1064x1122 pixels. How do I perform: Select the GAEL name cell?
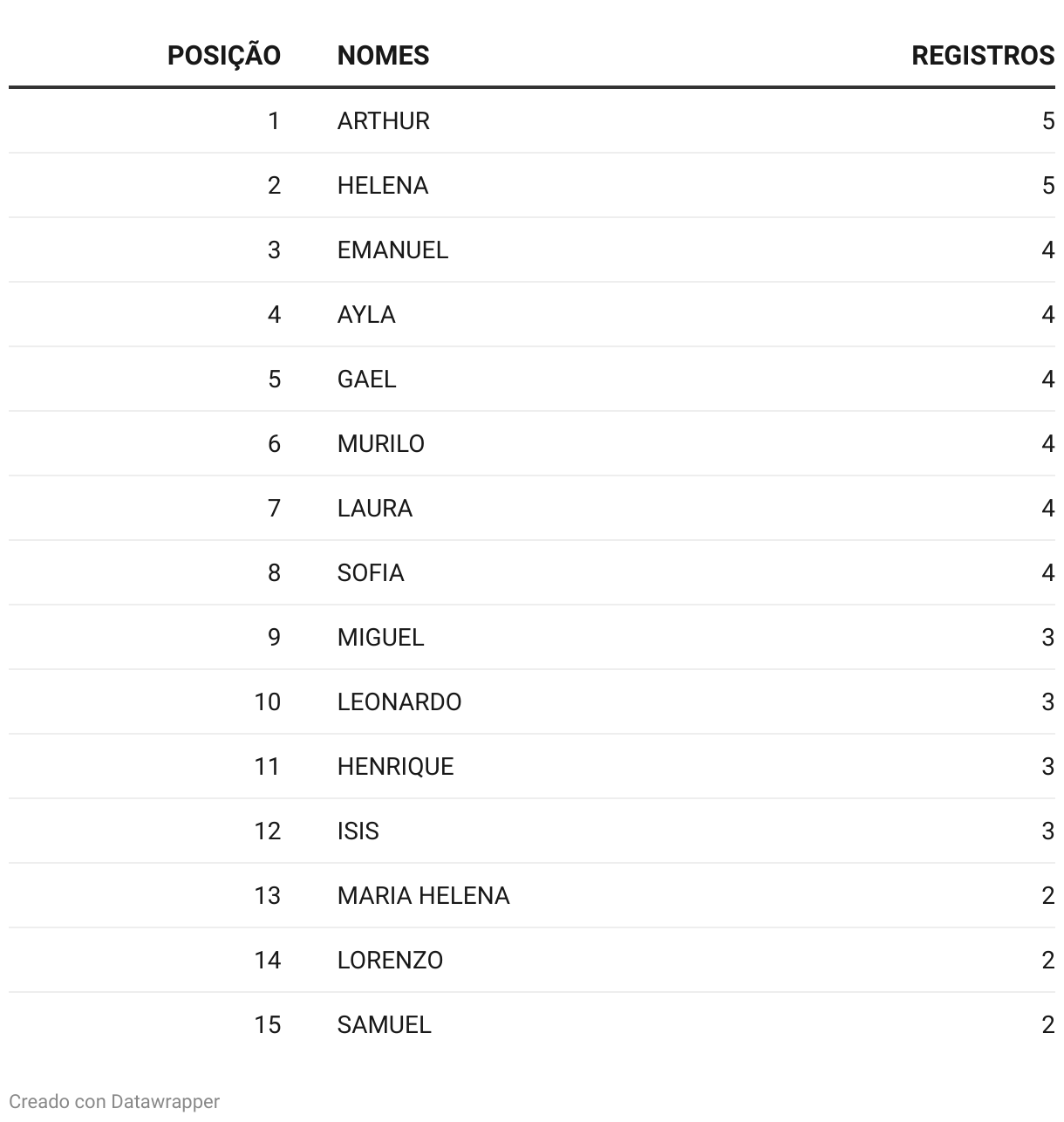coord(366,379)
